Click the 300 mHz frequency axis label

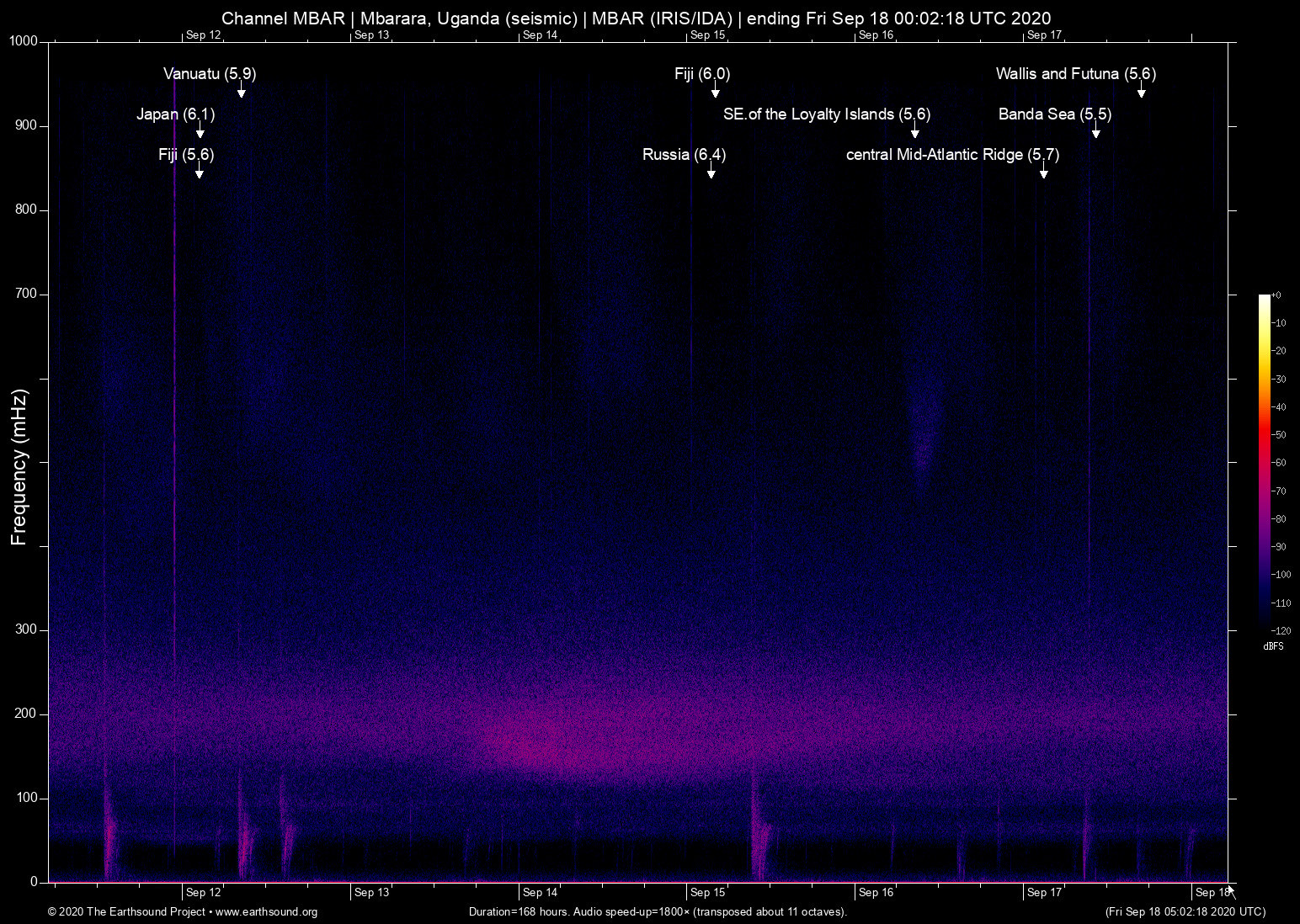(27, 629)
